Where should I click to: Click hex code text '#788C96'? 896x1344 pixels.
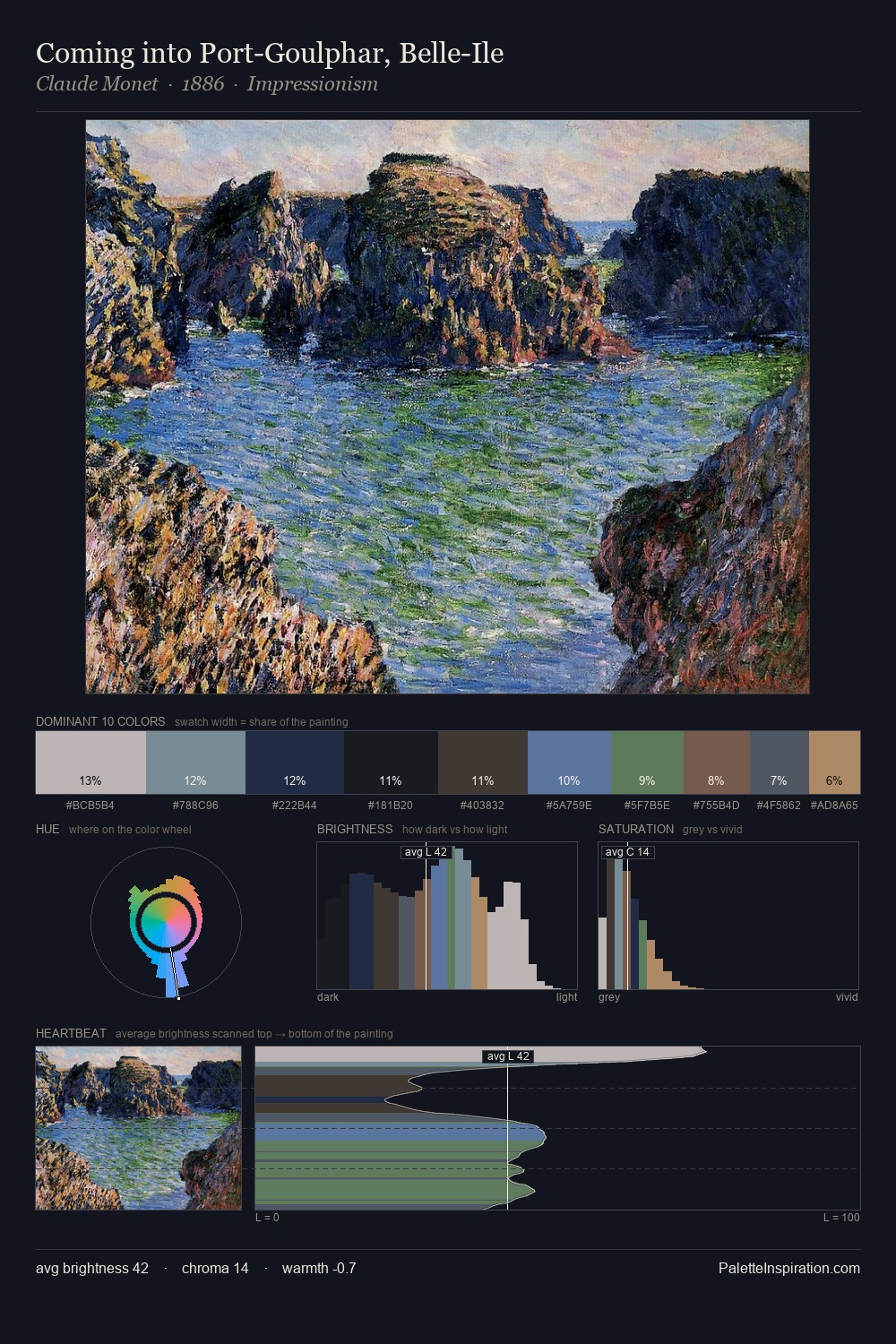pos(195,806)
